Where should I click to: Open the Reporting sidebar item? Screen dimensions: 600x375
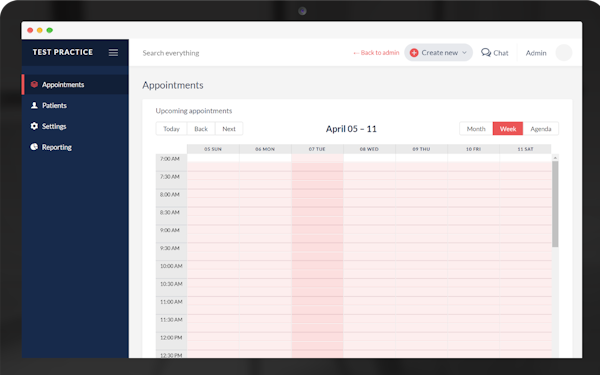point(75,147)
